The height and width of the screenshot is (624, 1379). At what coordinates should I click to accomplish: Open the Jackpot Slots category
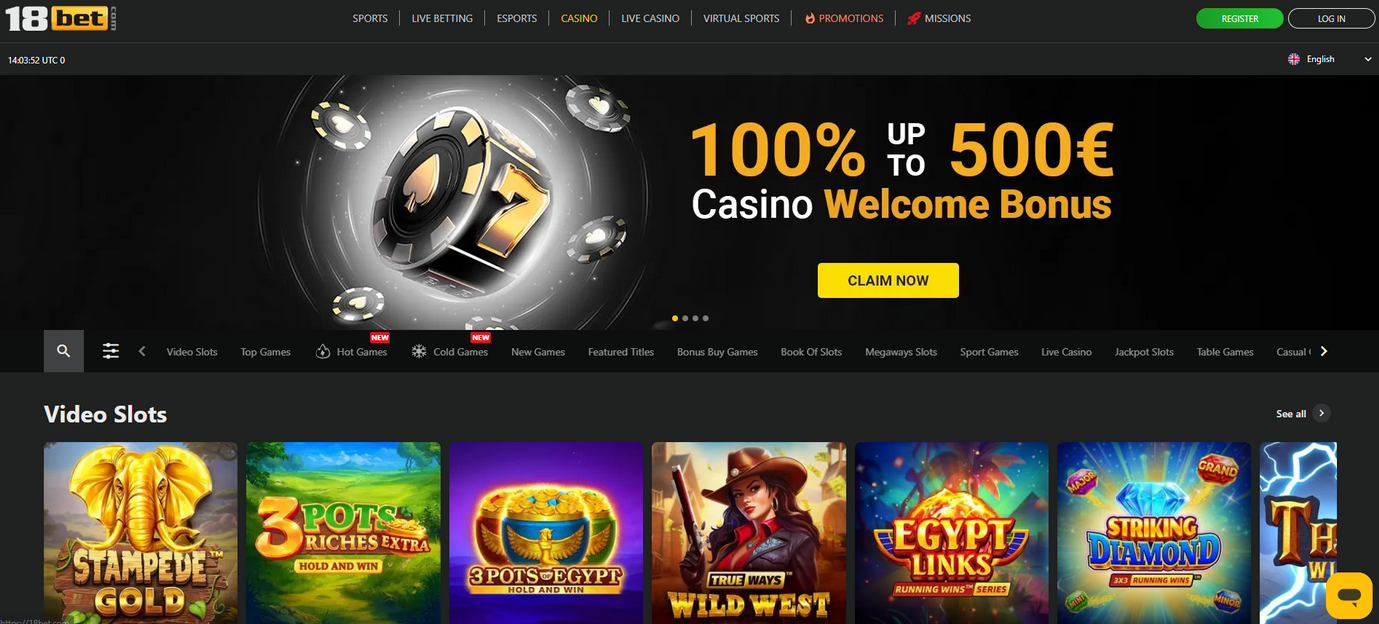tap(1144, 352)
